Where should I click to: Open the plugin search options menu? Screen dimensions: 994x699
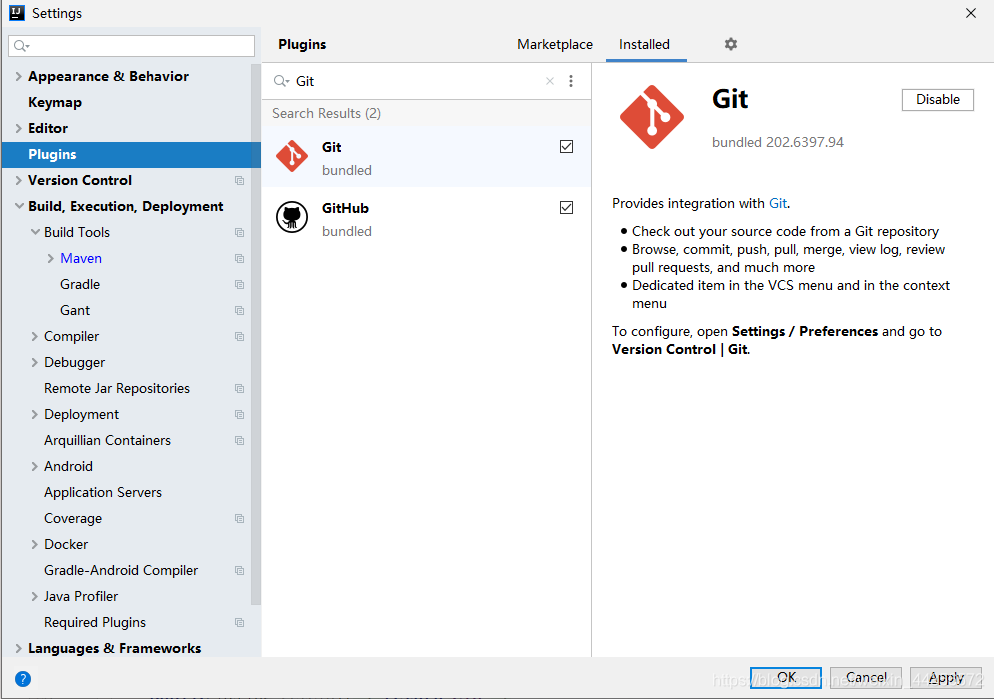tap(571, 81)
